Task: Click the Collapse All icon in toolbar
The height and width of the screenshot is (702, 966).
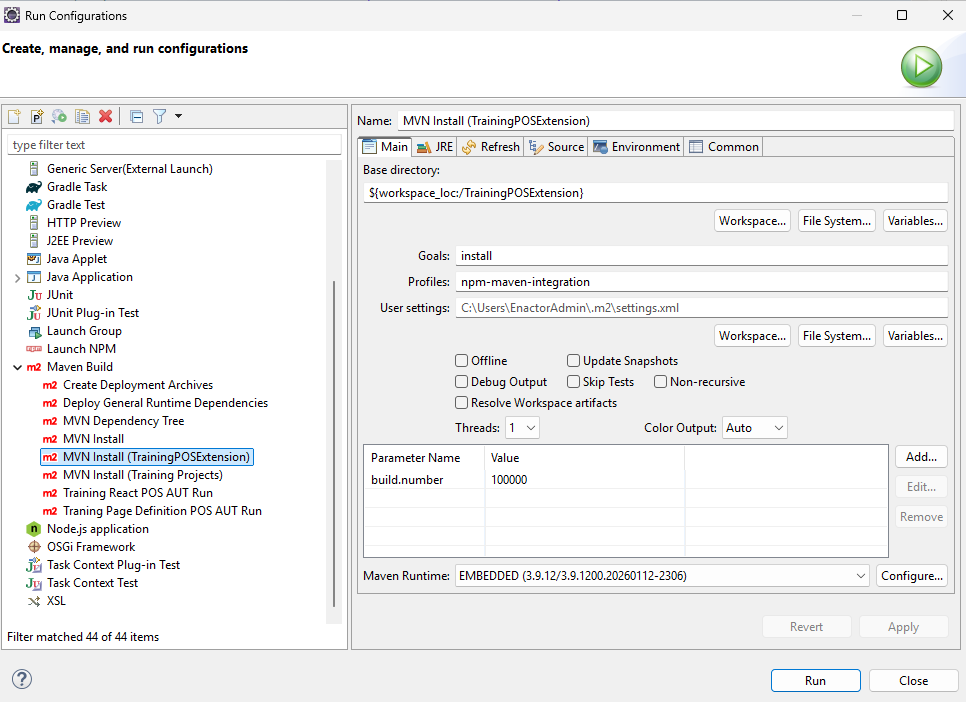Action: [x=137, y=116]
